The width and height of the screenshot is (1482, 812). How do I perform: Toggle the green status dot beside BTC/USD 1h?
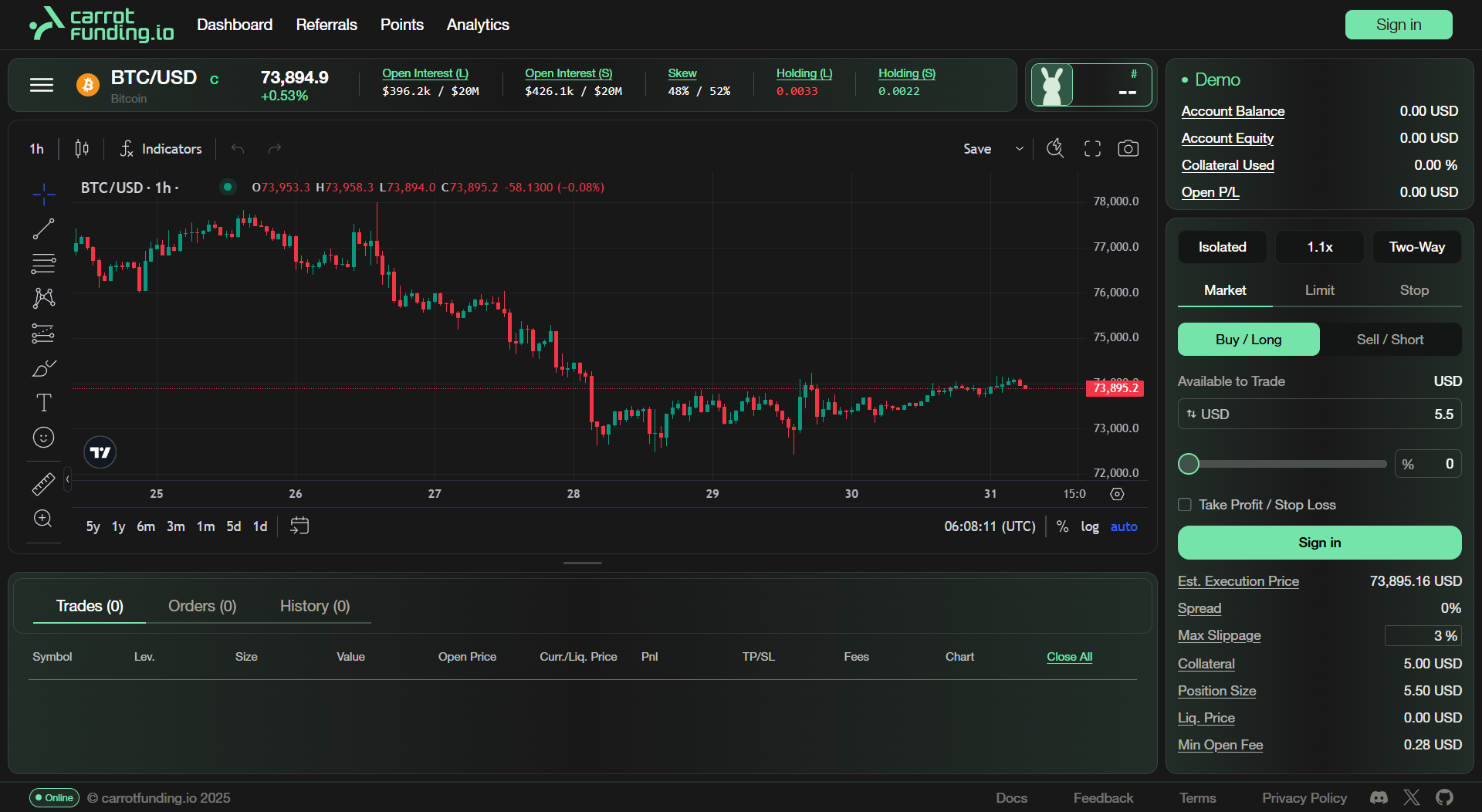tap(228, 187)
